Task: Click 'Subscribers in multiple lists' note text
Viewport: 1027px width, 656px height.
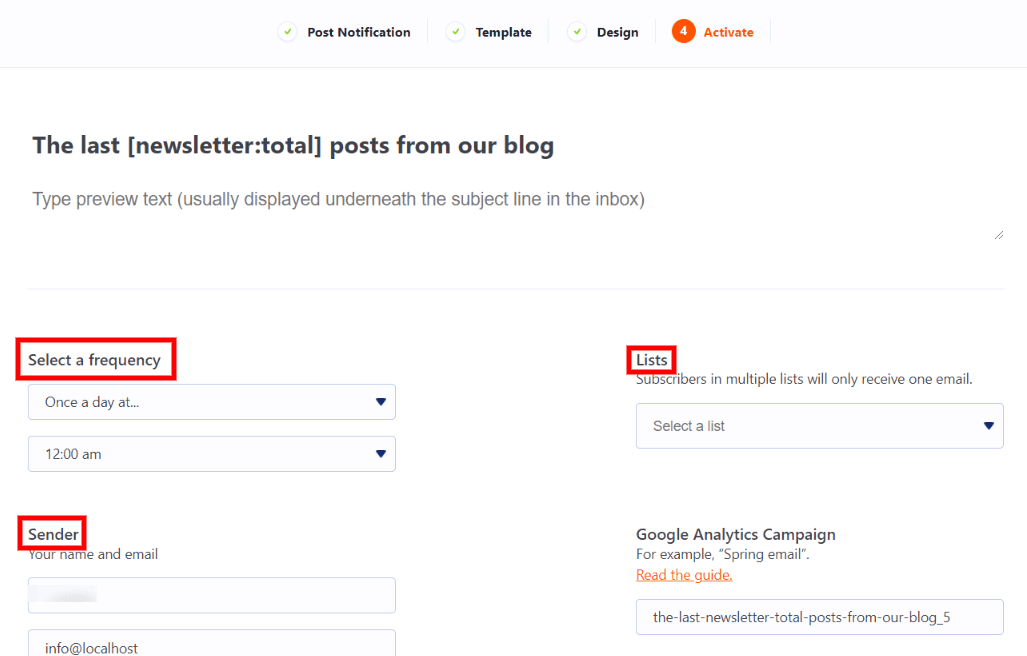Action: tap(804, 379)
